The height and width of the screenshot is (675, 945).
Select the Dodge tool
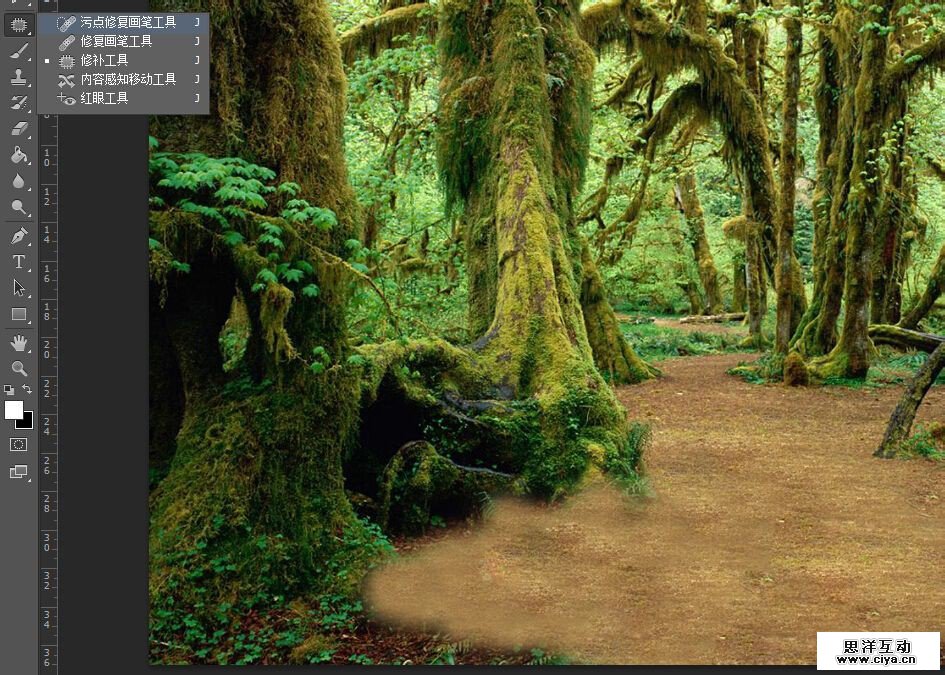19,207
